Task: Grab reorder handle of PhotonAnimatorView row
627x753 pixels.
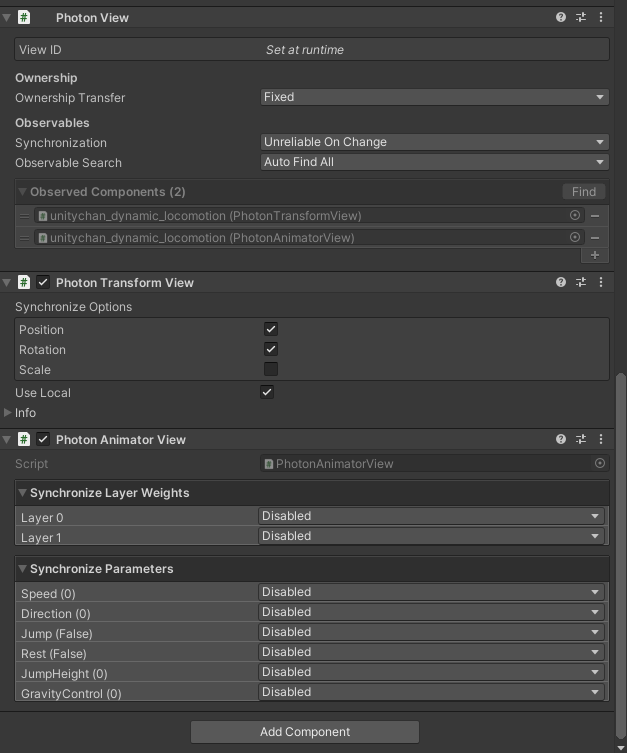Action: pos(24,238)
